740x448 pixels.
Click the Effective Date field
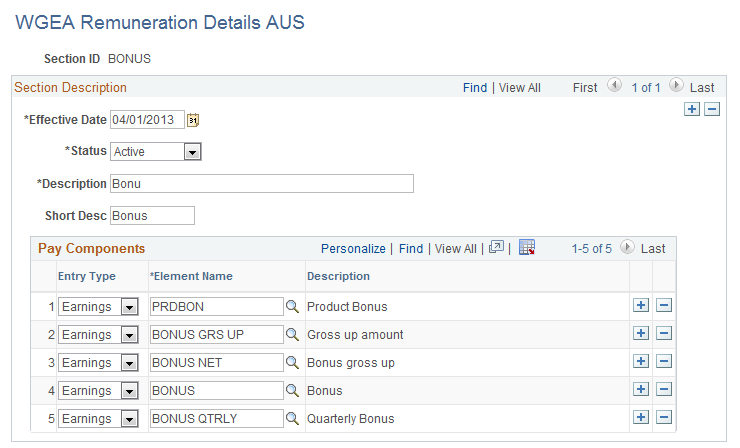[147, 120]
